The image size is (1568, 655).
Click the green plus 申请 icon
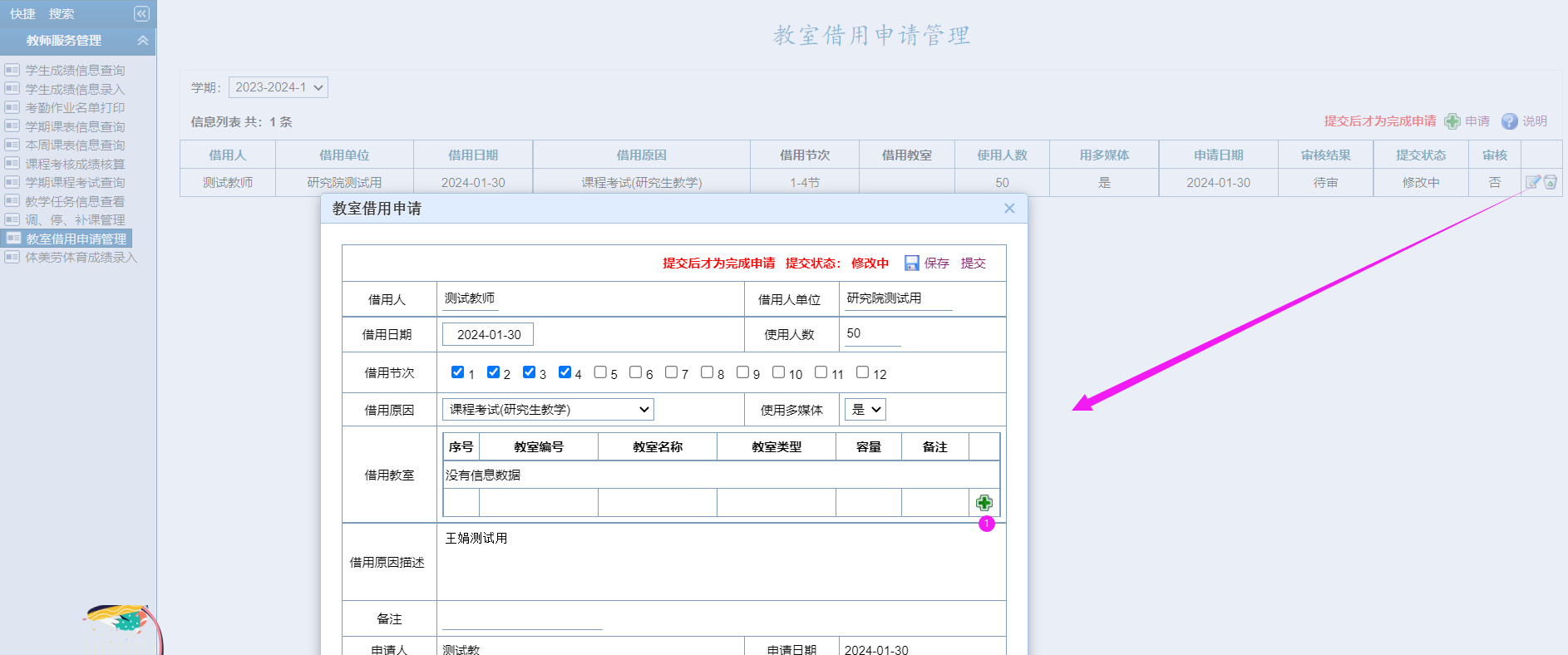coord(1452,121)
